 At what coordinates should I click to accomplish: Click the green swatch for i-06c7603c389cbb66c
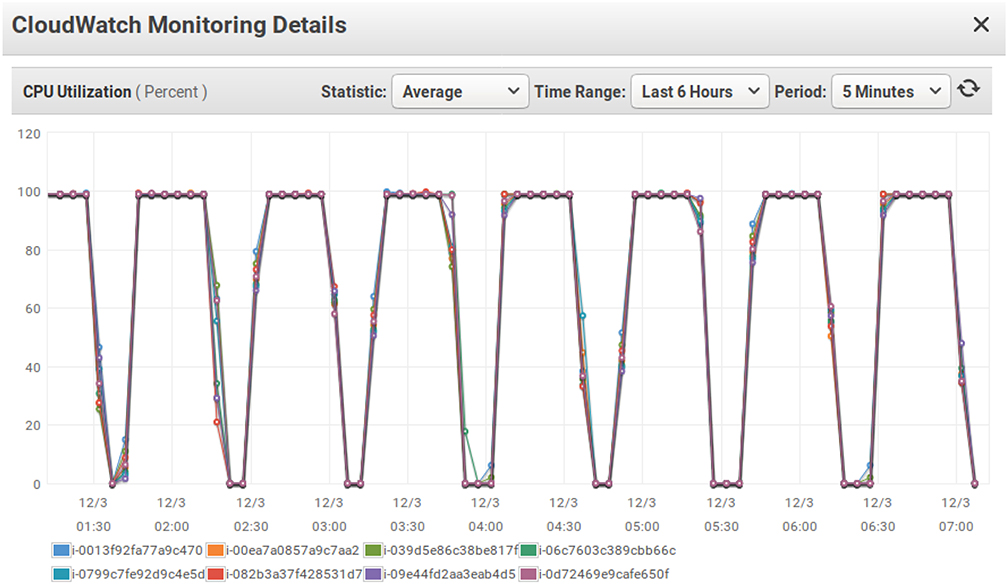point(528,551)
